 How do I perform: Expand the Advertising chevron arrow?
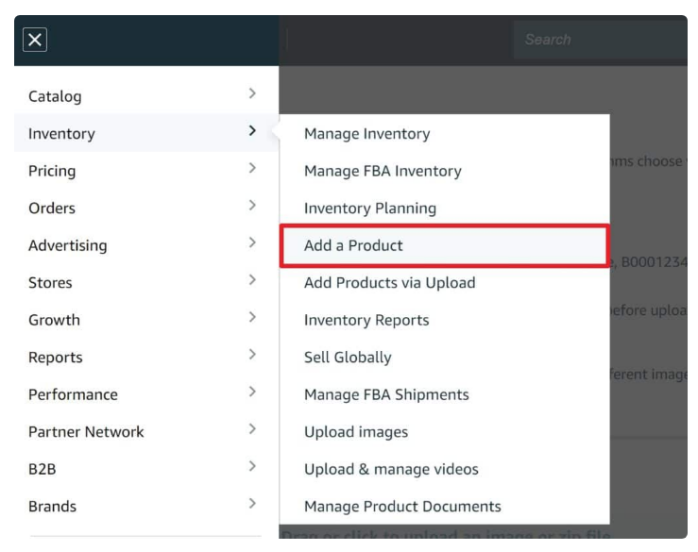pyautogui.click(x=252, y=243)
